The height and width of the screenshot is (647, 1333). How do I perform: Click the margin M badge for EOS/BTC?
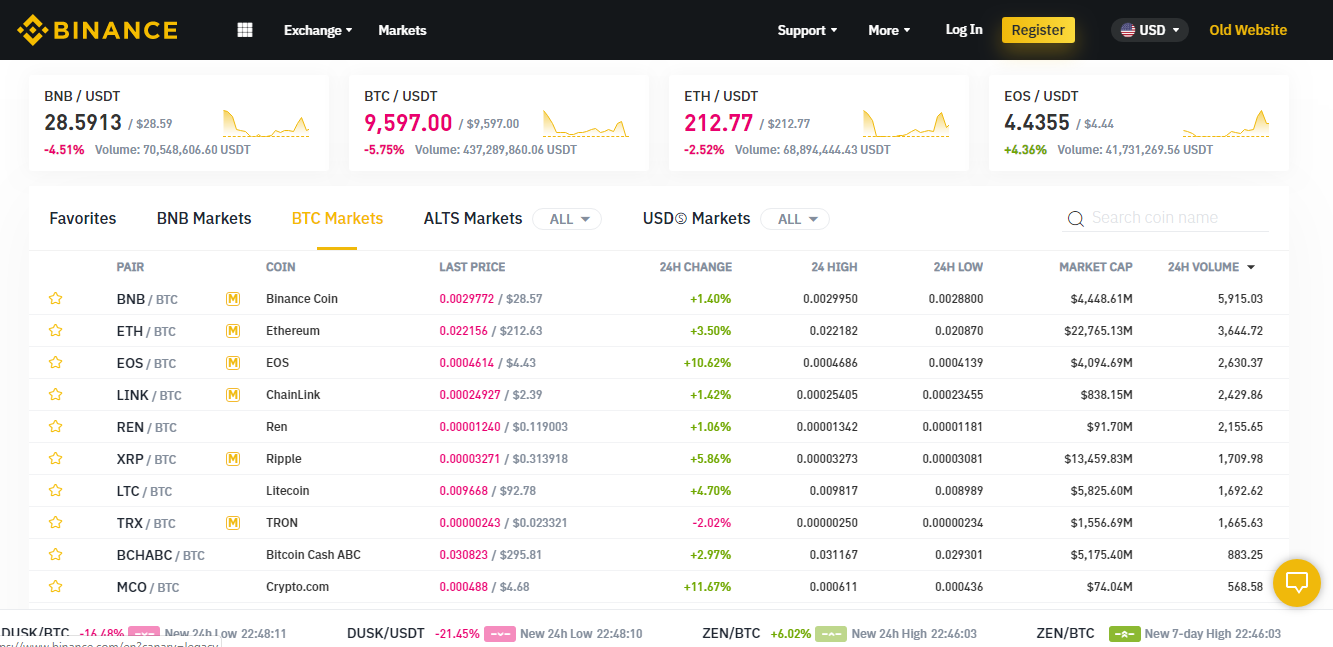233,362
